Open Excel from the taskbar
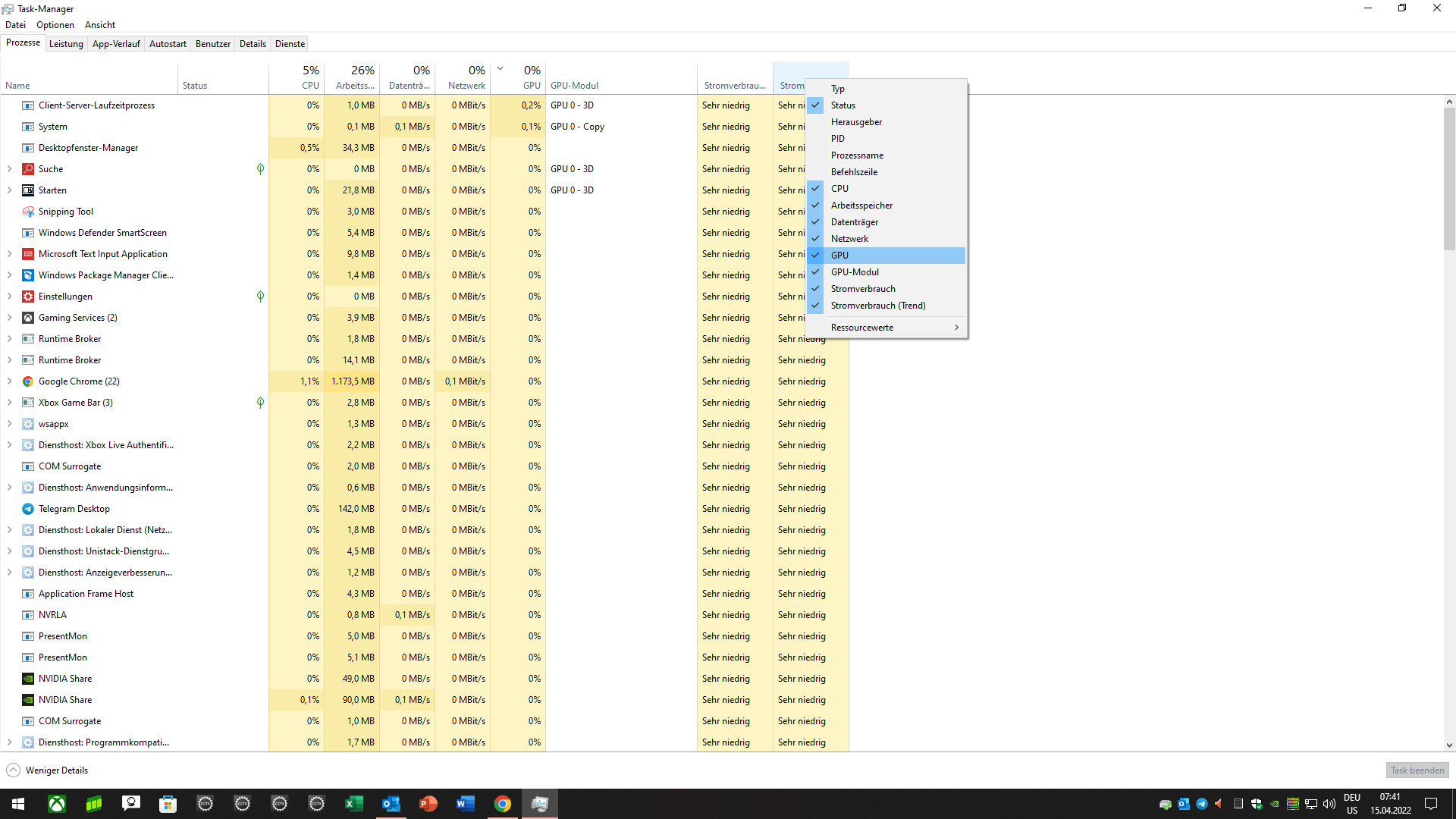 point(353,804)
